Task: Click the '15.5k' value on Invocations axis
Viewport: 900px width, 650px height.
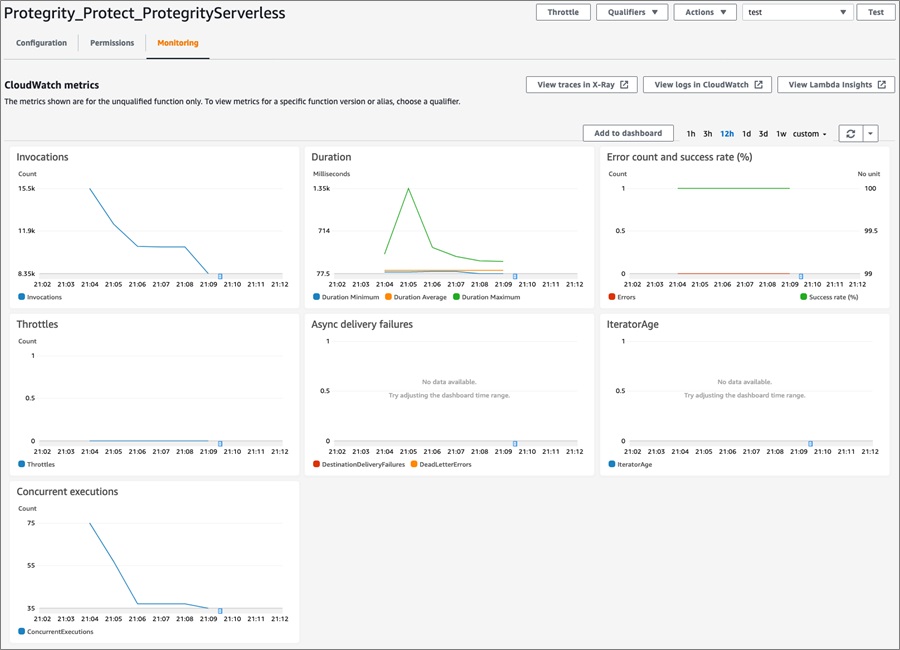Action: 27,188
